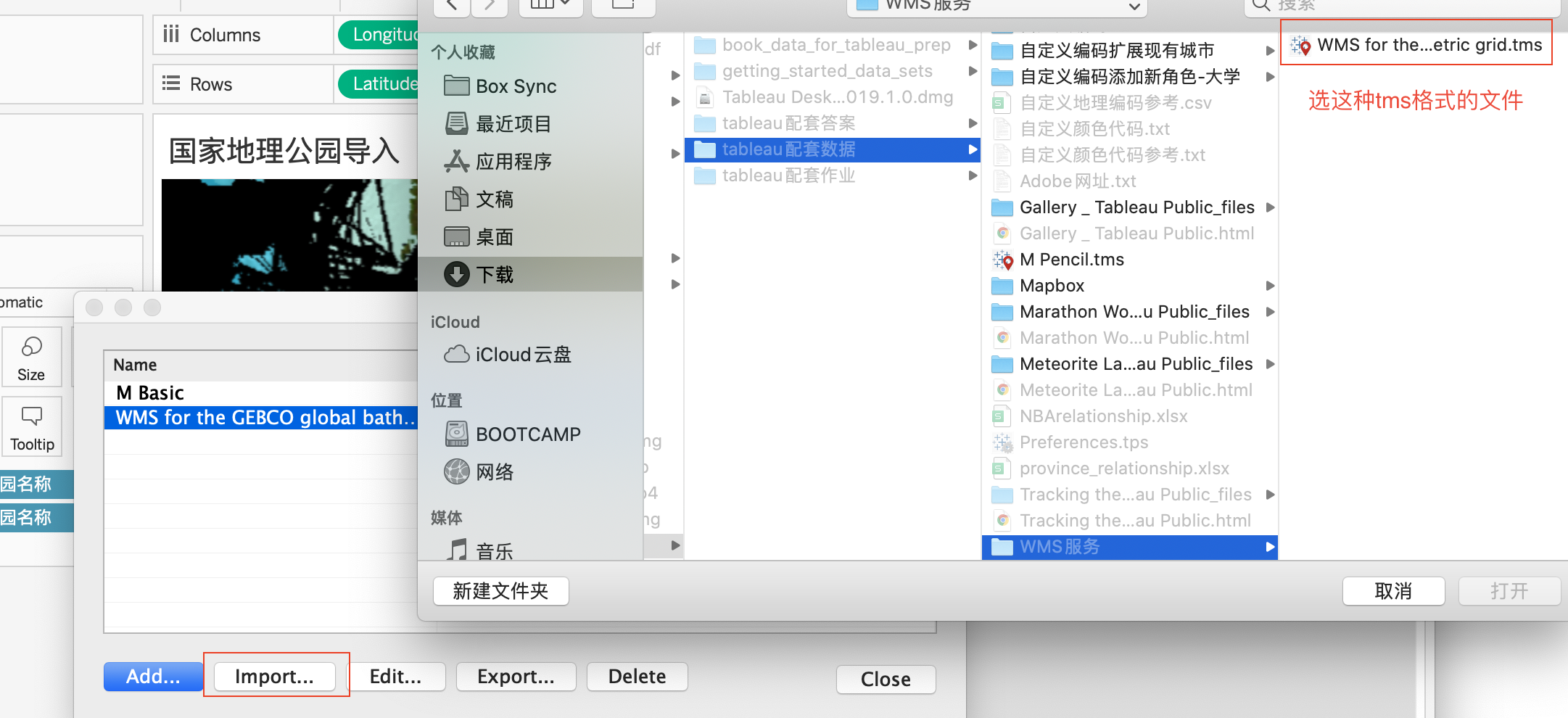Select the tableau配套数据 folder
Screen dimensions: 1568x718
832,149
